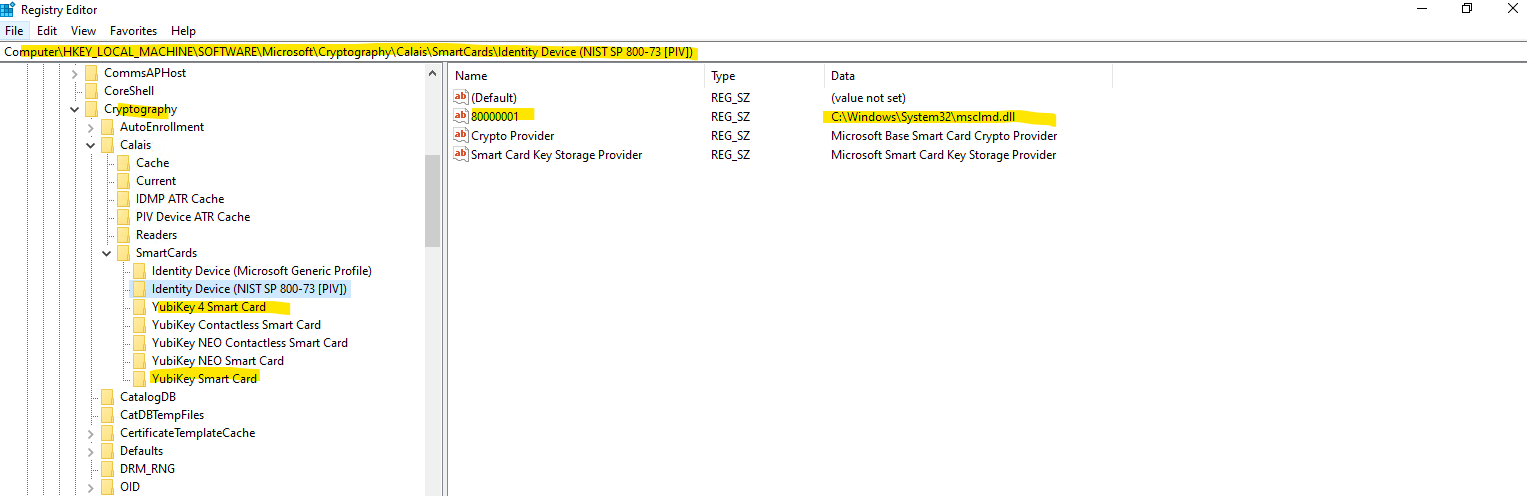Collapse the SmartCards key
Image resolution: width=1527 pixels, height=496 pixels.
pos(107,253)
